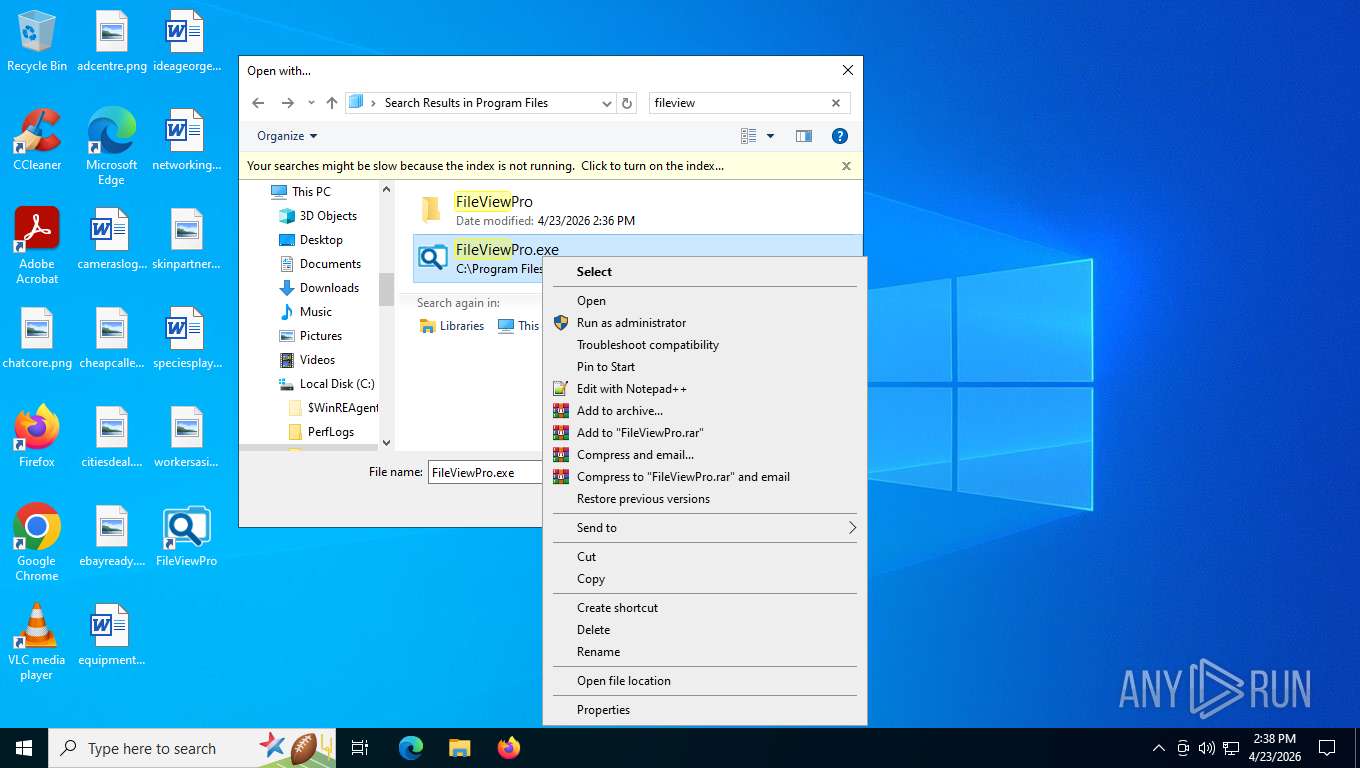The width and height of the screenshot is (1360, 768).
Task: Open the Organize dropdown menu
Action: pos(287,136)
